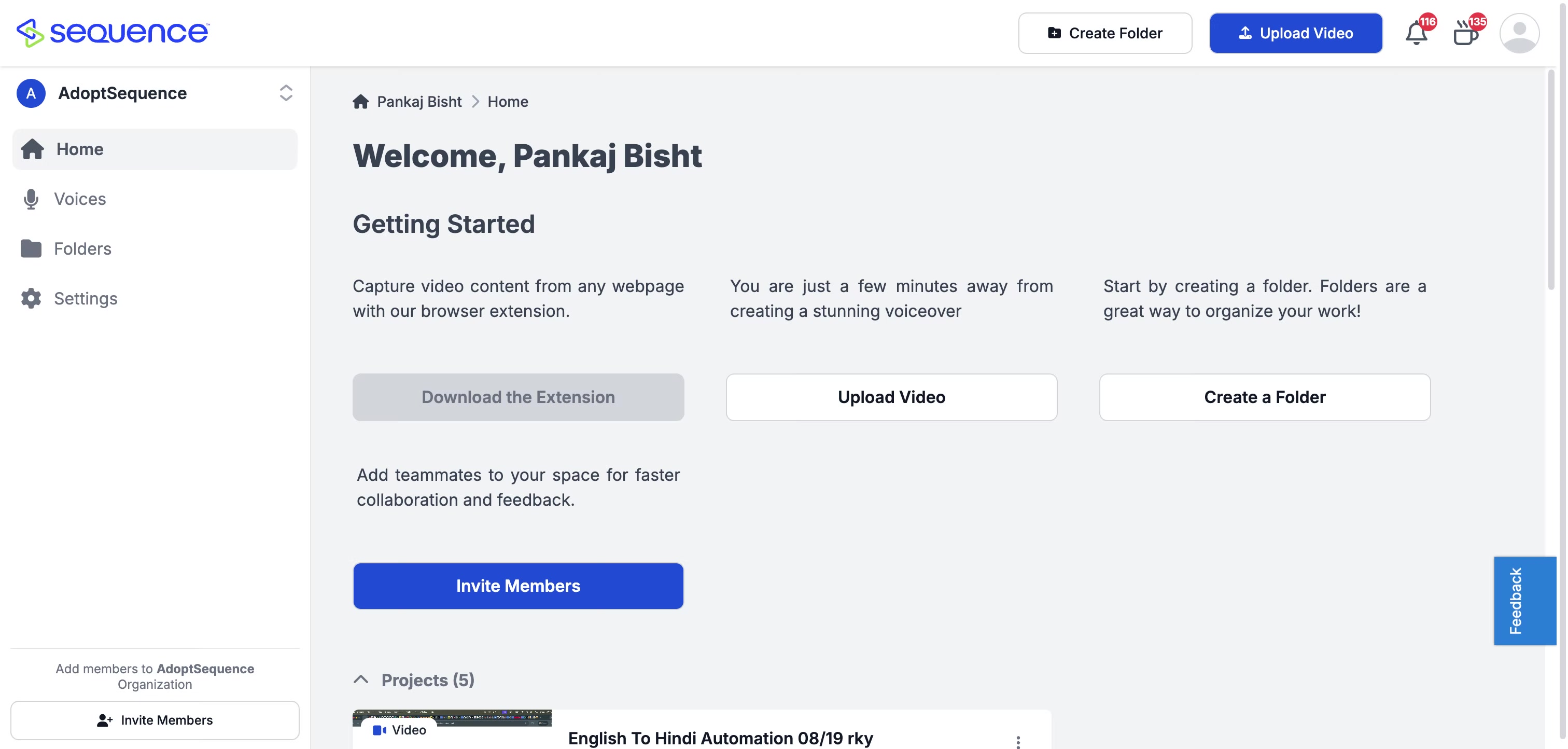Open the coffee cup updates icon
Viewport: 1568px width, 749px height.
pyautogui.click(x=1465, y=34)
